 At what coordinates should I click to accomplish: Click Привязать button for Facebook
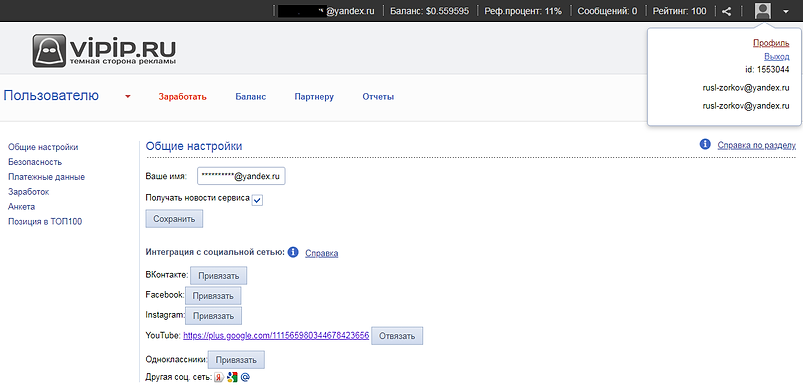point(213,296)
